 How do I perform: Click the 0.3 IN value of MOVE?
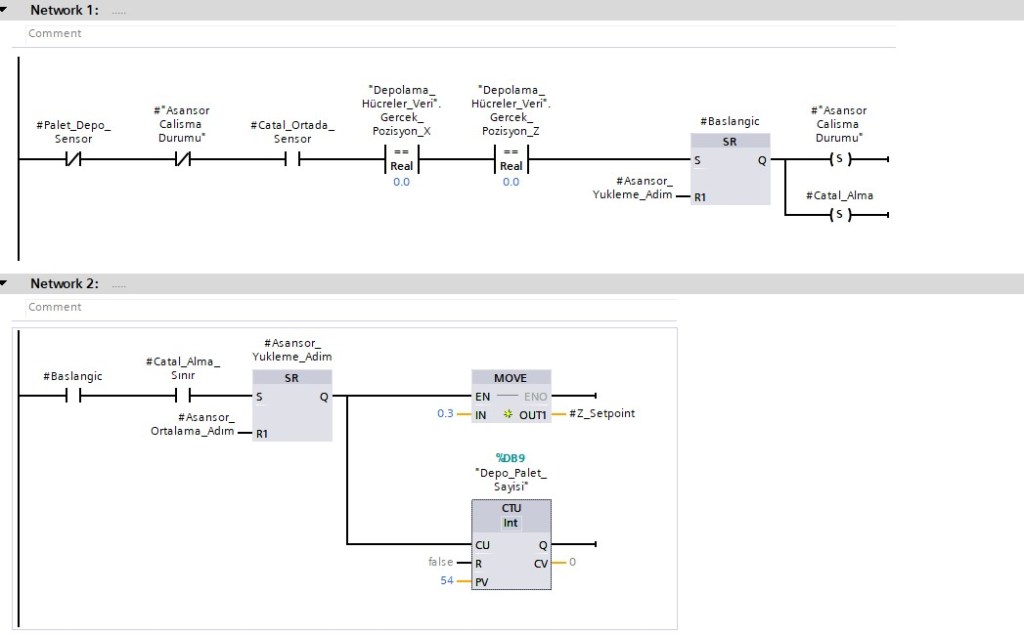[x=446, y=413]
